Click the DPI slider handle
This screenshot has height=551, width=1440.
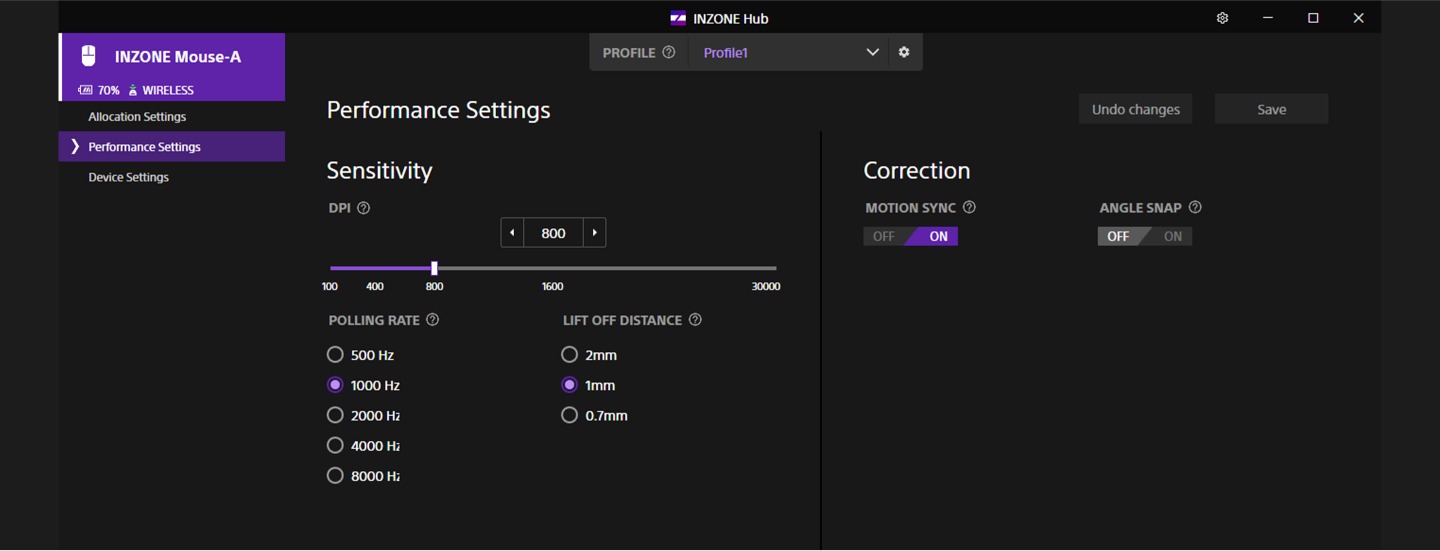[x=434, y=268]
